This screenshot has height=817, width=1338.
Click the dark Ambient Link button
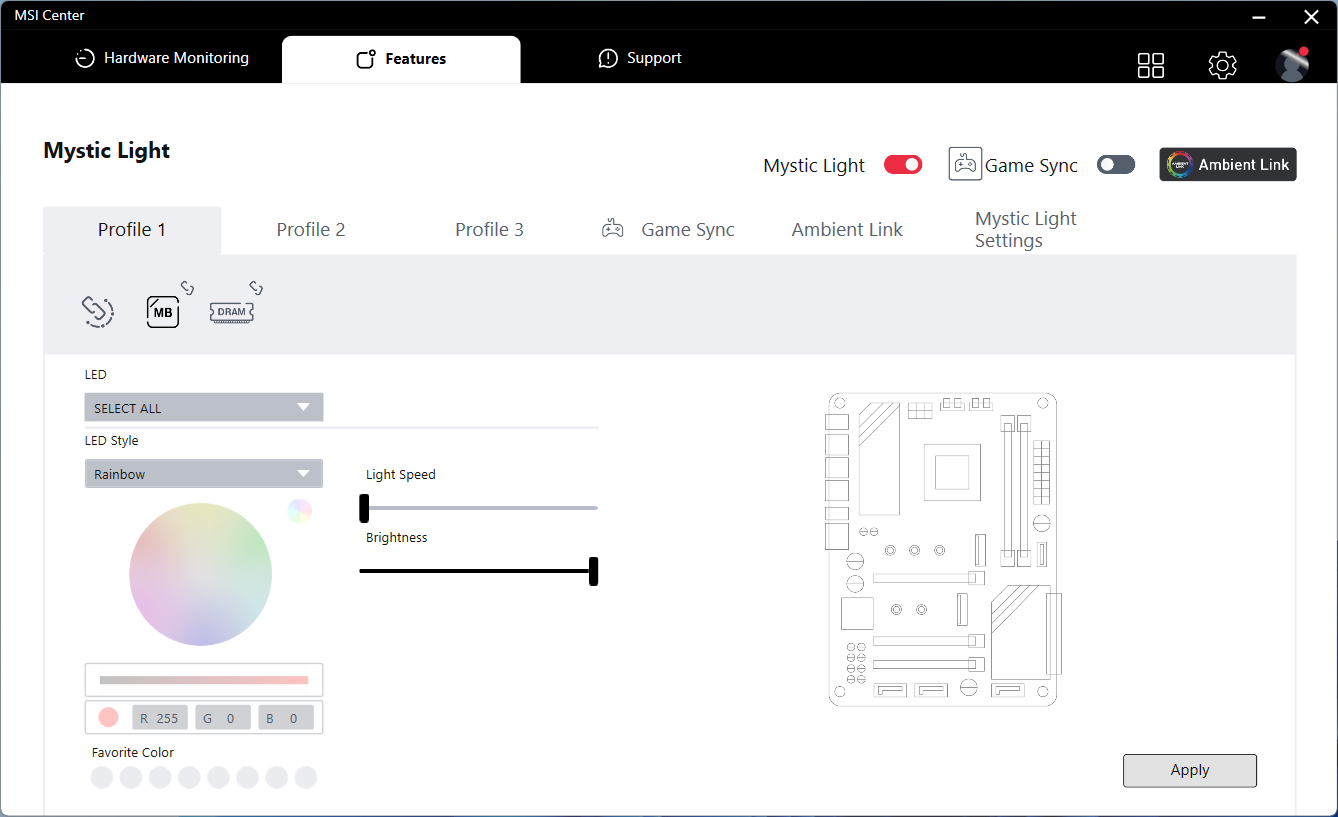1228,165
